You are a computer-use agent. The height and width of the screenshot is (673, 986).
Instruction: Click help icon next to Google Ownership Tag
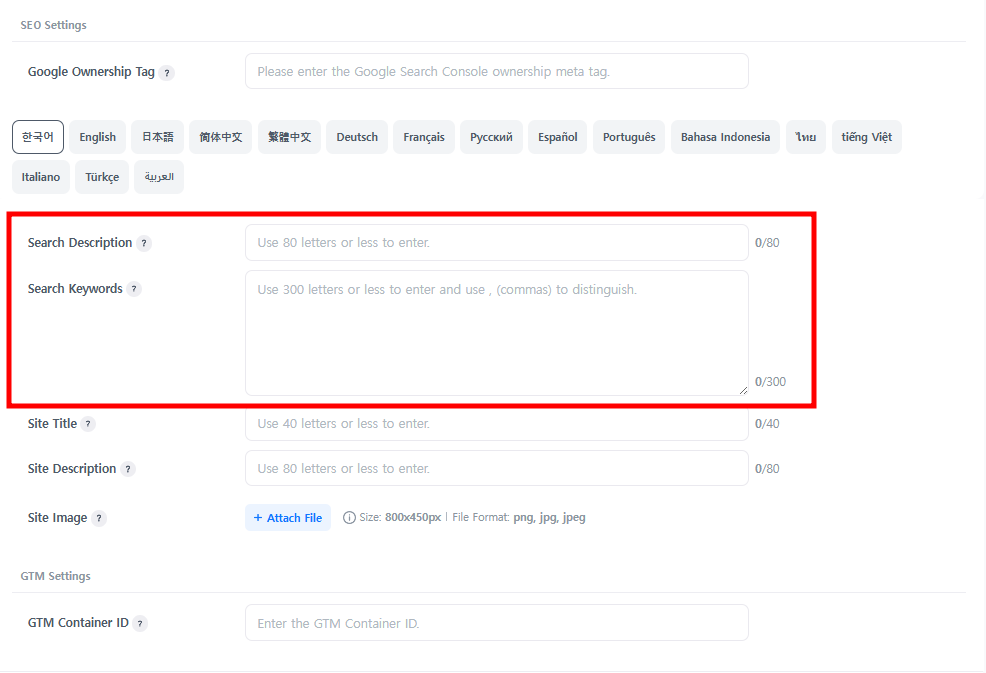(167, 73)
